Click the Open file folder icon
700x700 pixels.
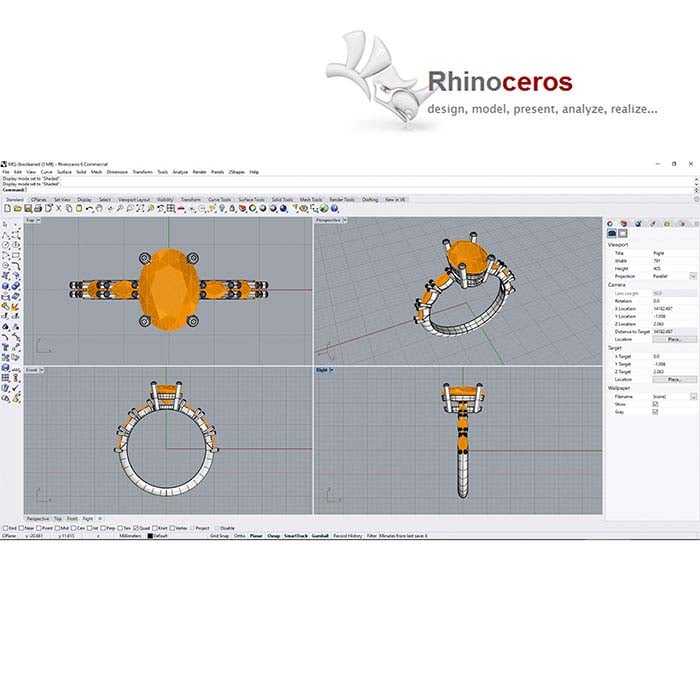[x=17, y=208]
